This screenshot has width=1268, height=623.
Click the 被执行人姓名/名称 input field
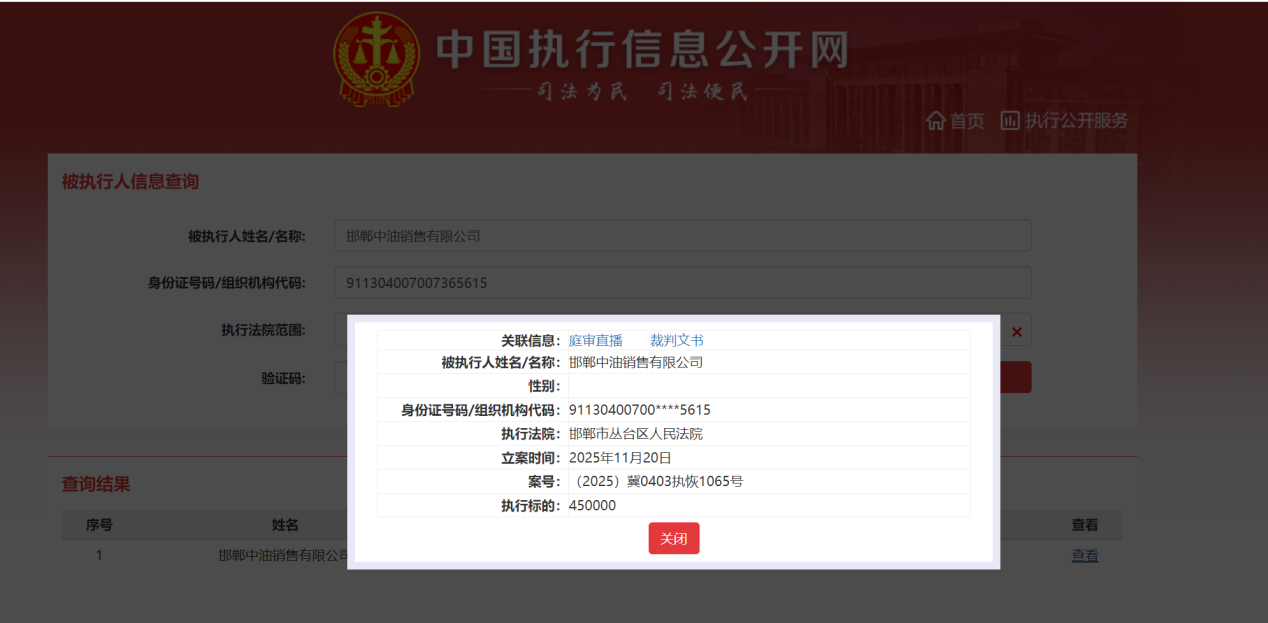(x=683, y=235)
